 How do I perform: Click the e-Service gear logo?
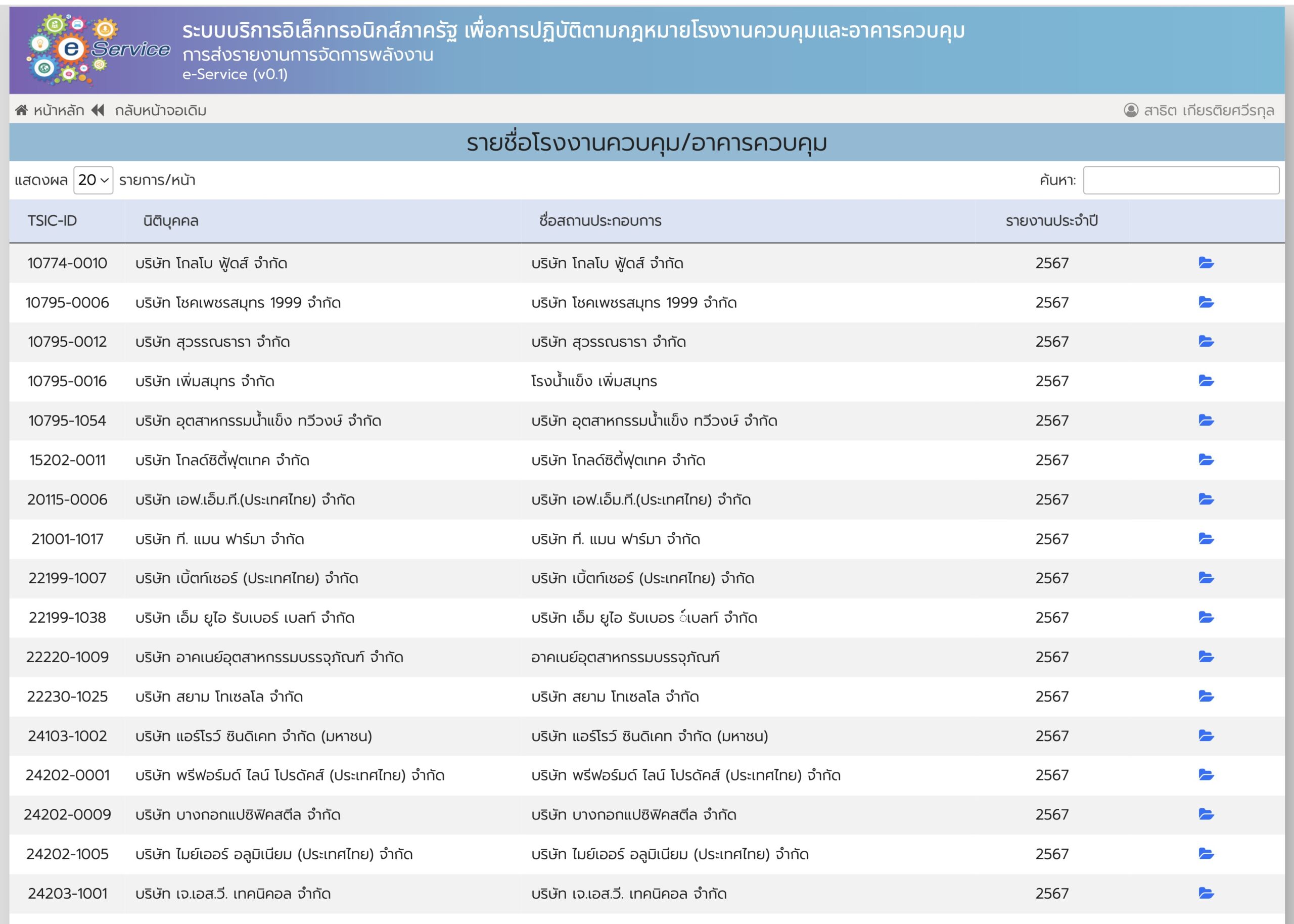tap(71, 50)
